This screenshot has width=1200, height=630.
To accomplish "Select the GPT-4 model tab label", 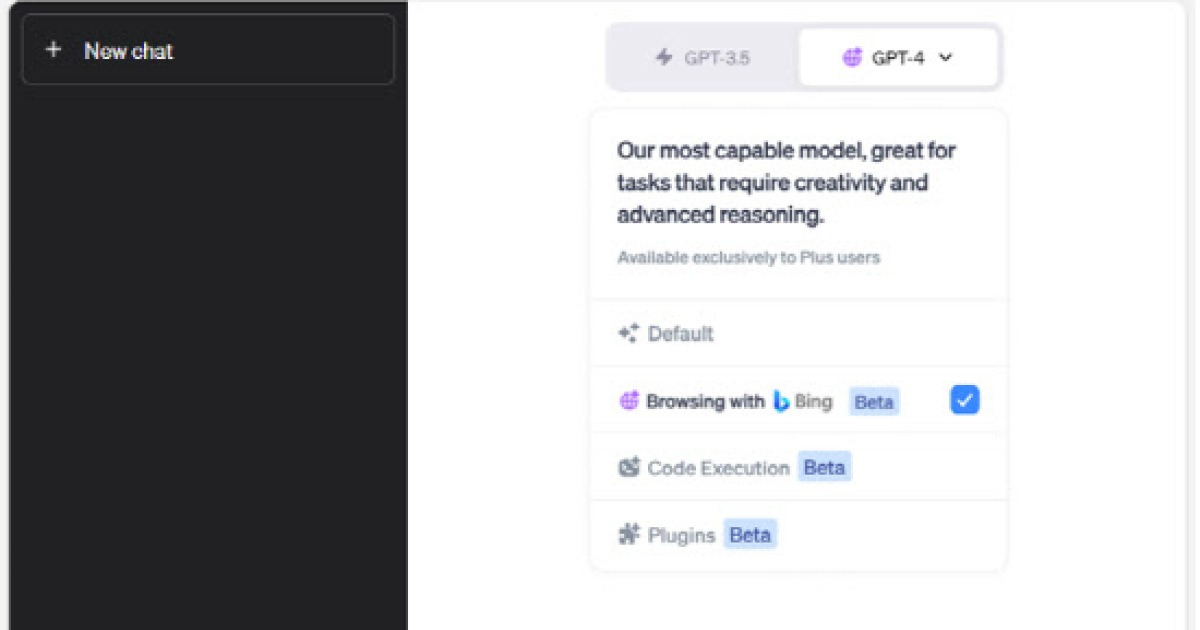I will coord(897,58).
